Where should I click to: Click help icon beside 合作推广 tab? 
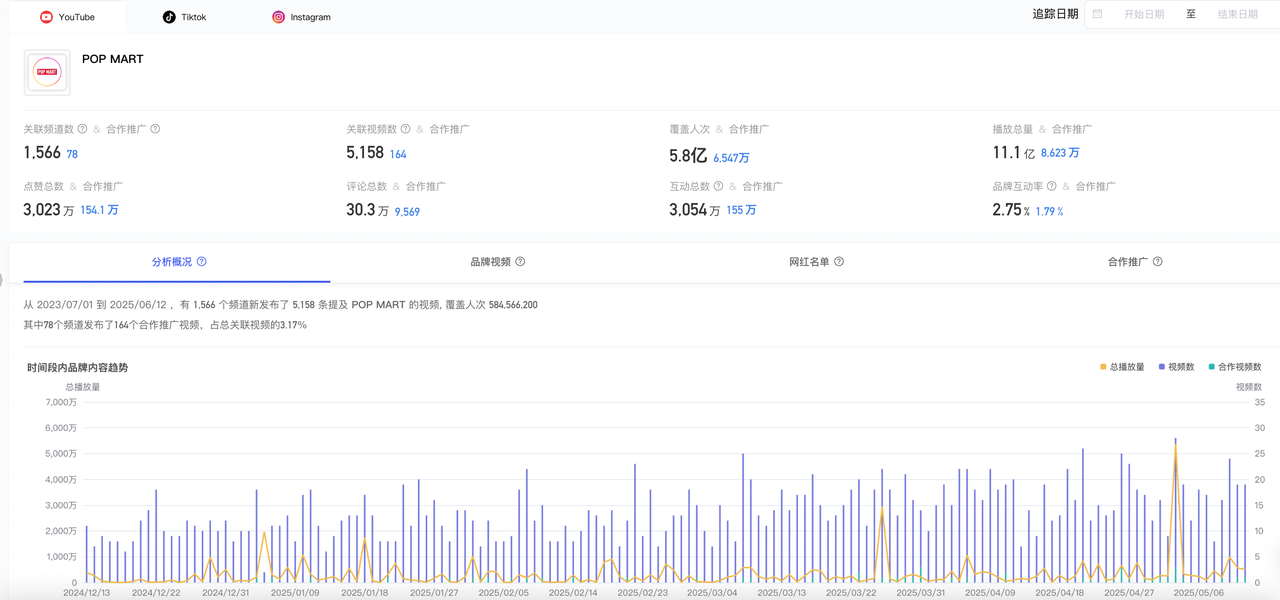pyautogui.click(x=1158, y=262)
